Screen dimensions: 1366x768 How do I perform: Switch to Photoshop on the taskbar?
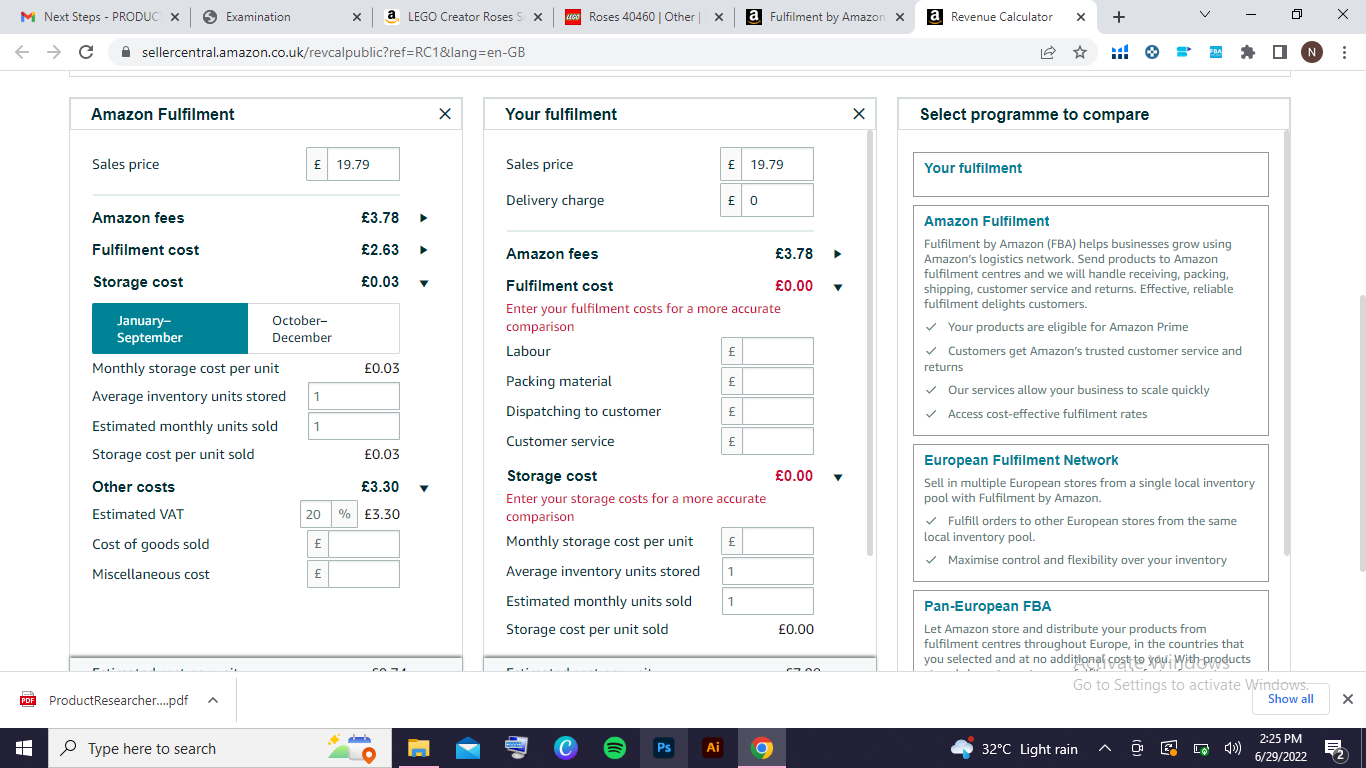coord(664,748)
